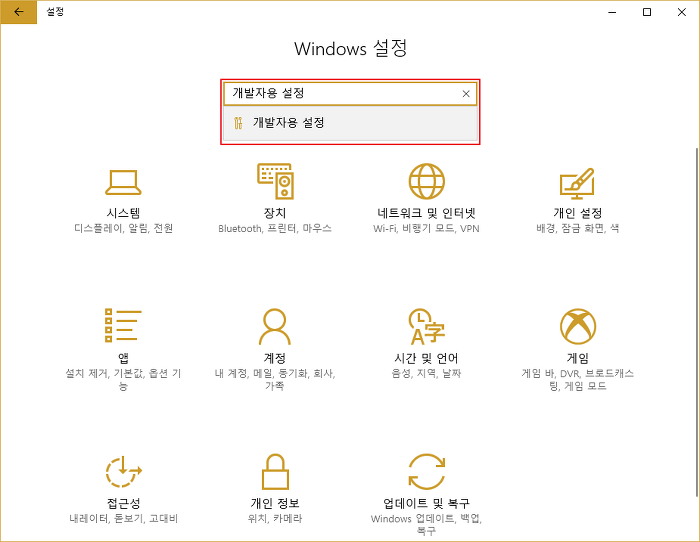The image size is (700, 542).
Task: Click the 내 계정, 메일, 동기화 description
Action: pos(275,379)
